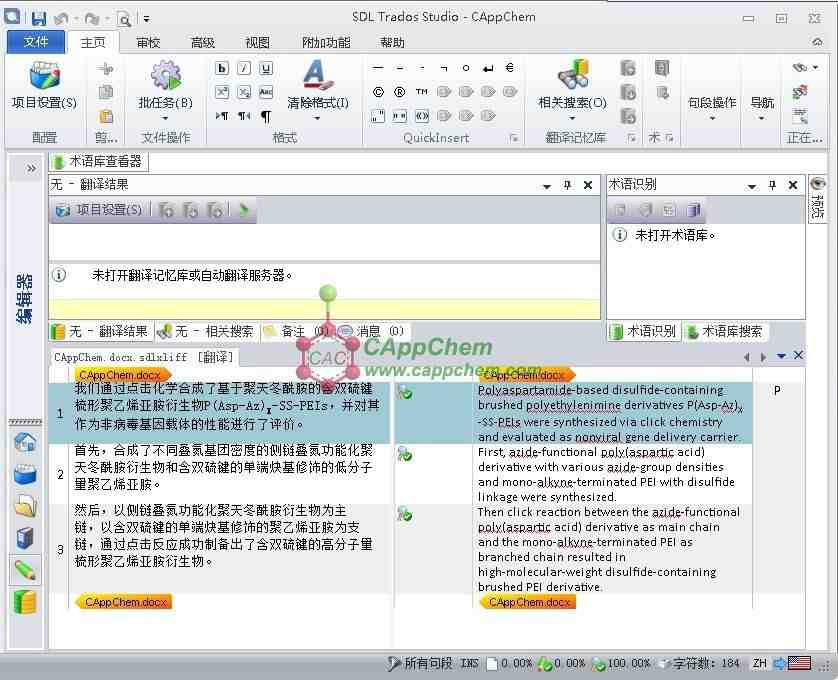
Task: Click the segment 2 status icon
Action: click(x=405, y=454)
